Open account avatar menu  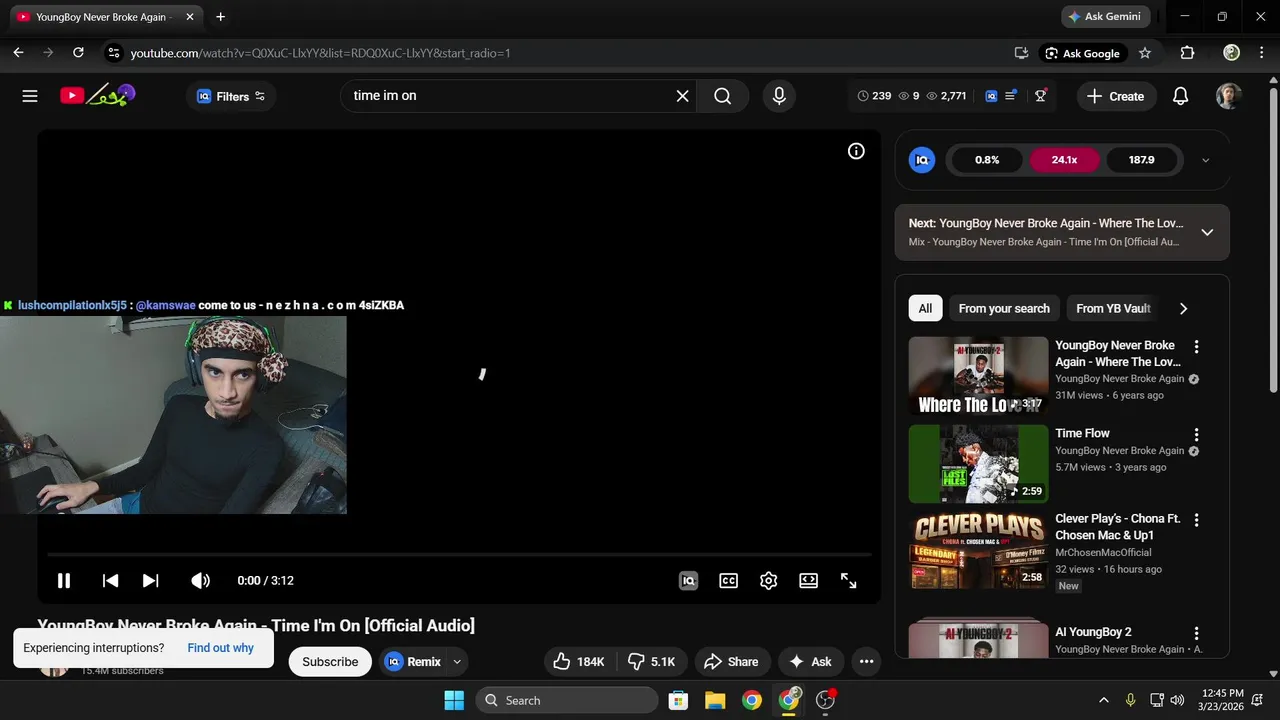(x=1229, y=96)
